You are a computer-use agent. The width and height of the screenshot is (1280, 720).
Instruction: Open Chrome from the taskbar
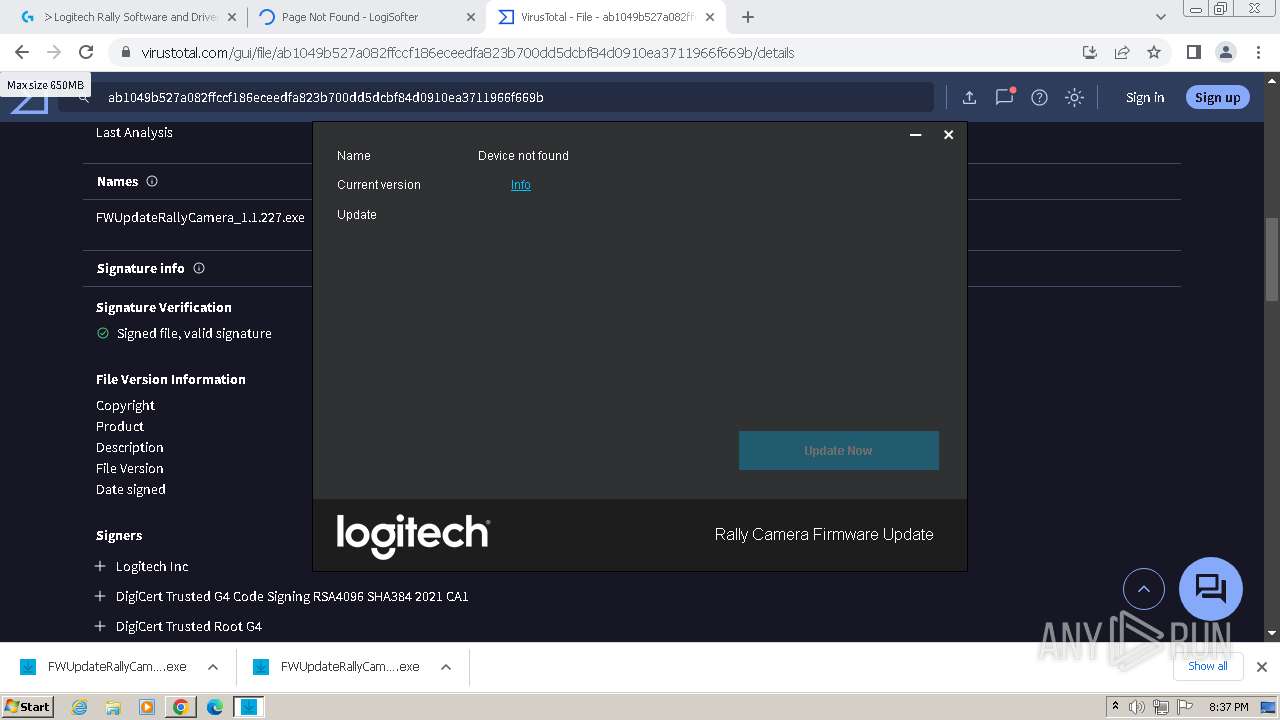tap(180, 707)
